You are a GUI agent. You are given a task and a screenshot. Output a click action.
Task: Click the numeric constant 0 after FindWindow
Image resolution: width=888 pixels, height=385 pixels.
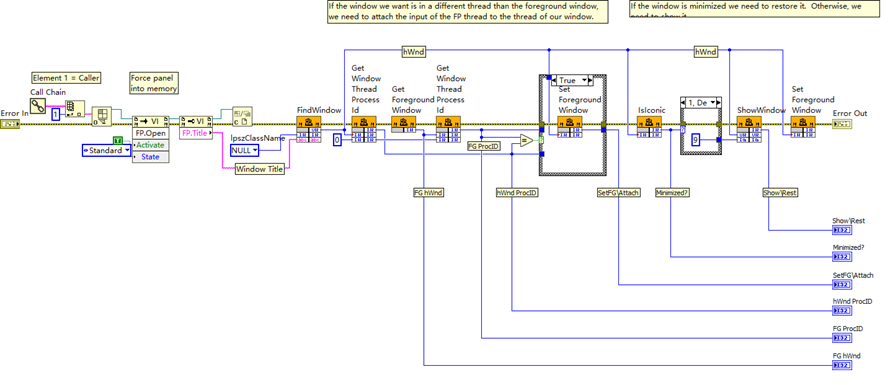coord(337,139)
